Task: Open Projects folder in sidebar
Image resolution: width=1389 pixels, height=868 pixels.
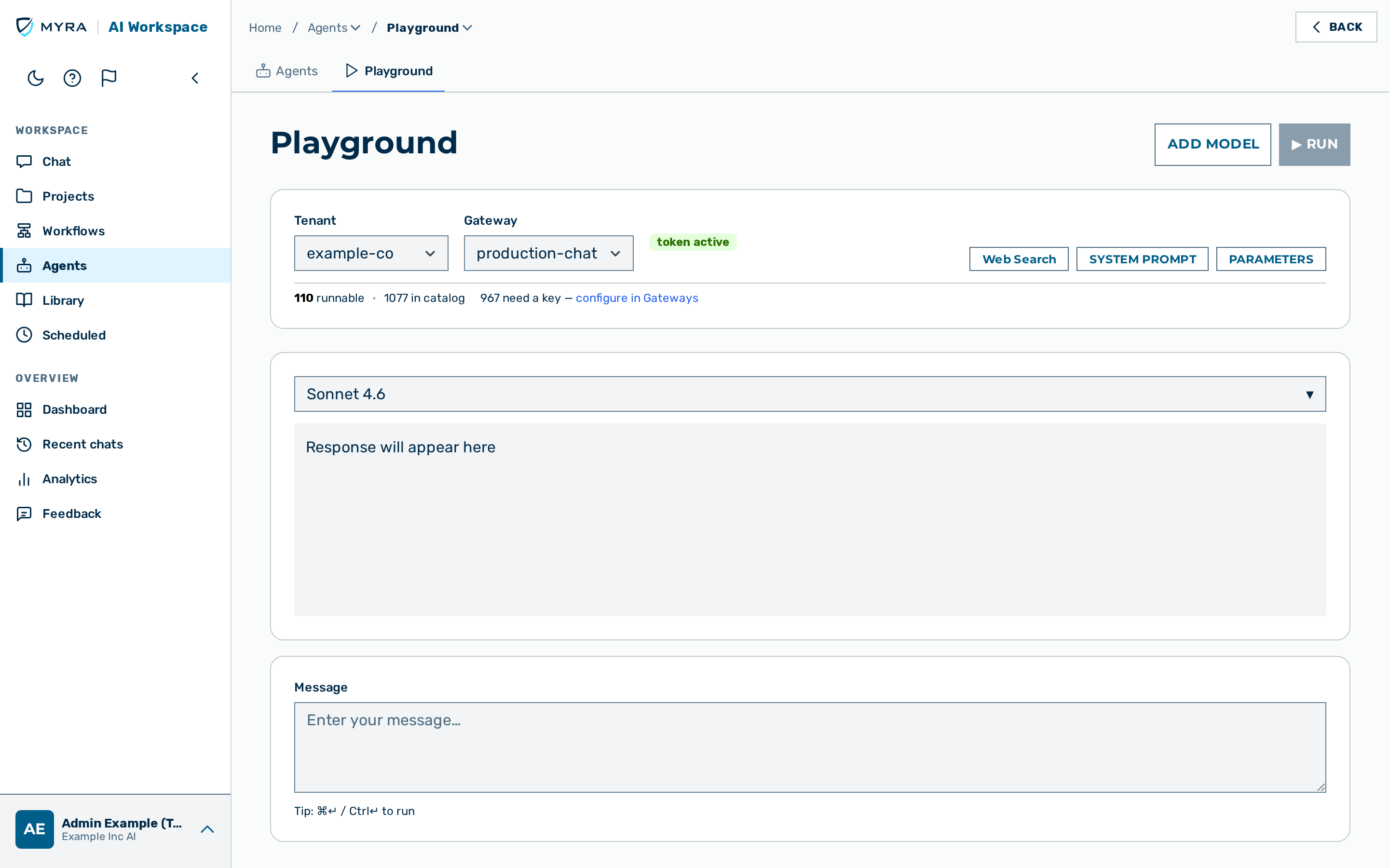Action: click(116, 196)
